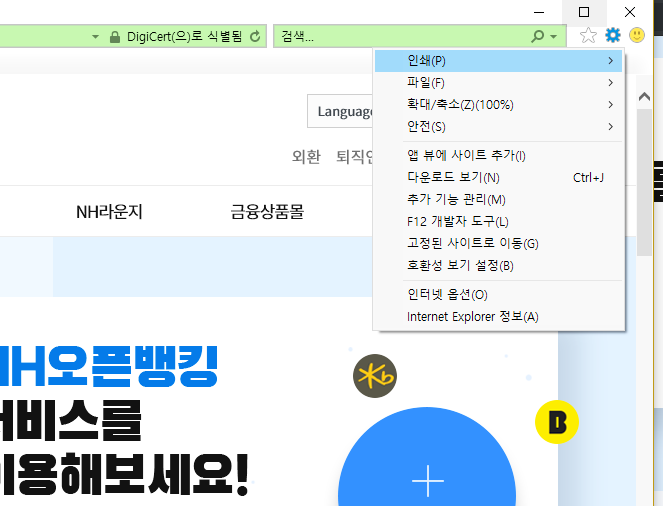Screen dimensions: 663x506
Task: Open the search provider dropdown arrow
Action: 553,37
